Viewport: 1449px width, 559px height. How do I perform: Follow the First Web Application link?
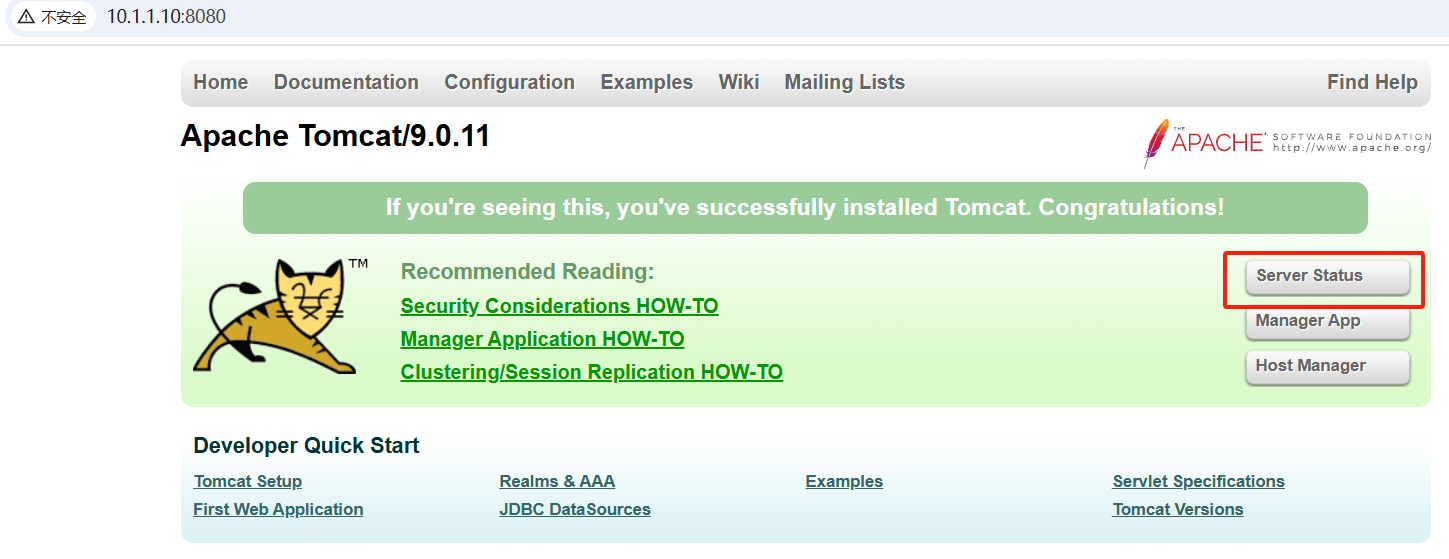(278, 509)
